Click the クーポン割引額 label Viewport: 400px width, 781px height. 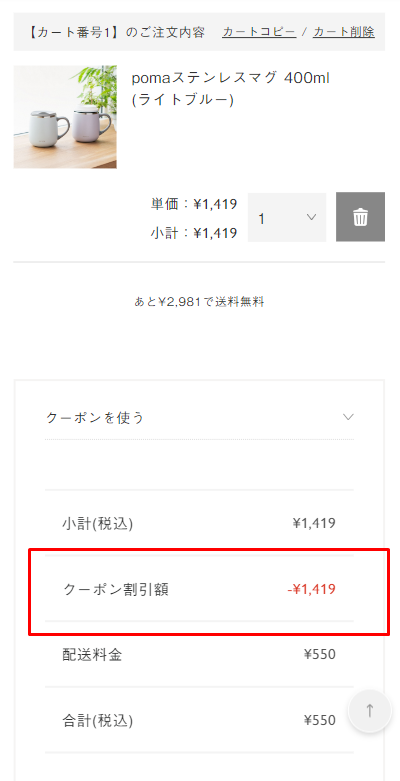point(116,589)
